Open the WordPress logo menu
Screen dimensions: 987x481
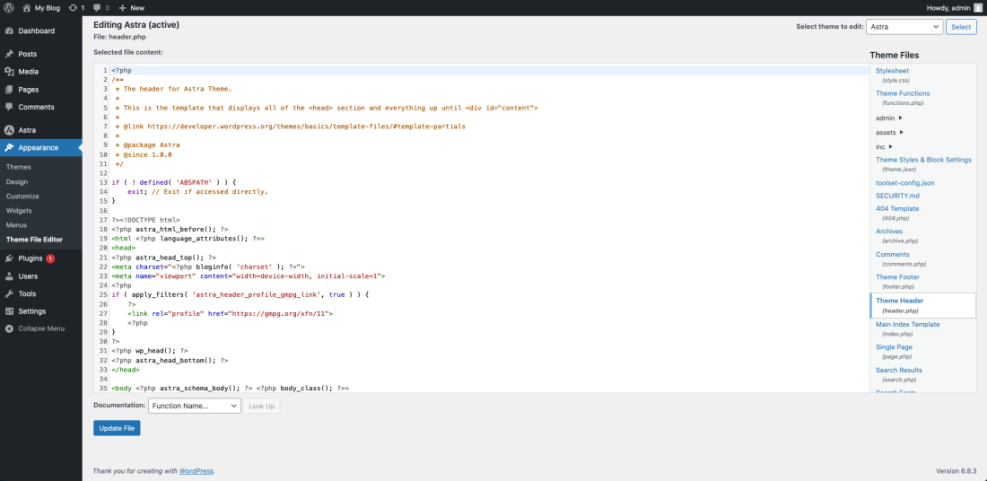pyautogui.click(x=9, y=8)
